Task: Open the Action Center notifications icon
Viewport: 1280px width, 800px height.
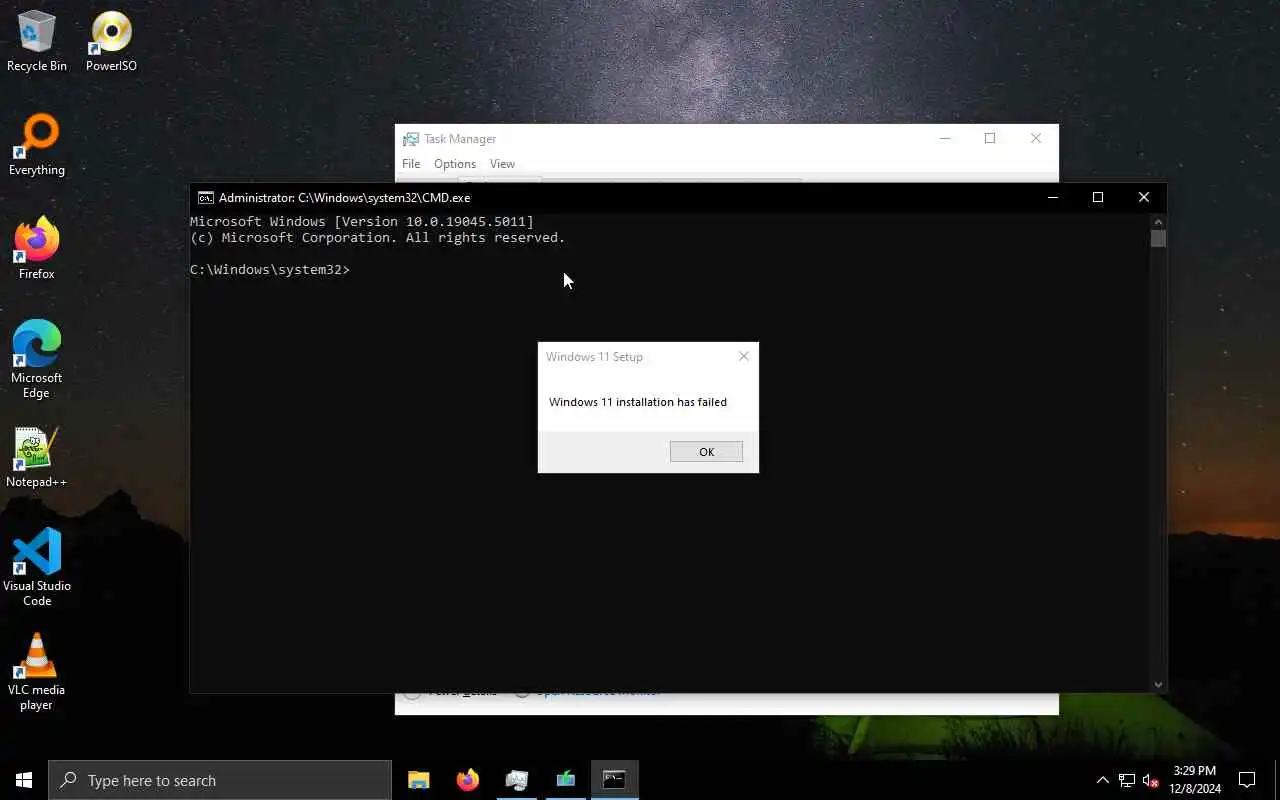Action: pos(1247,780)
